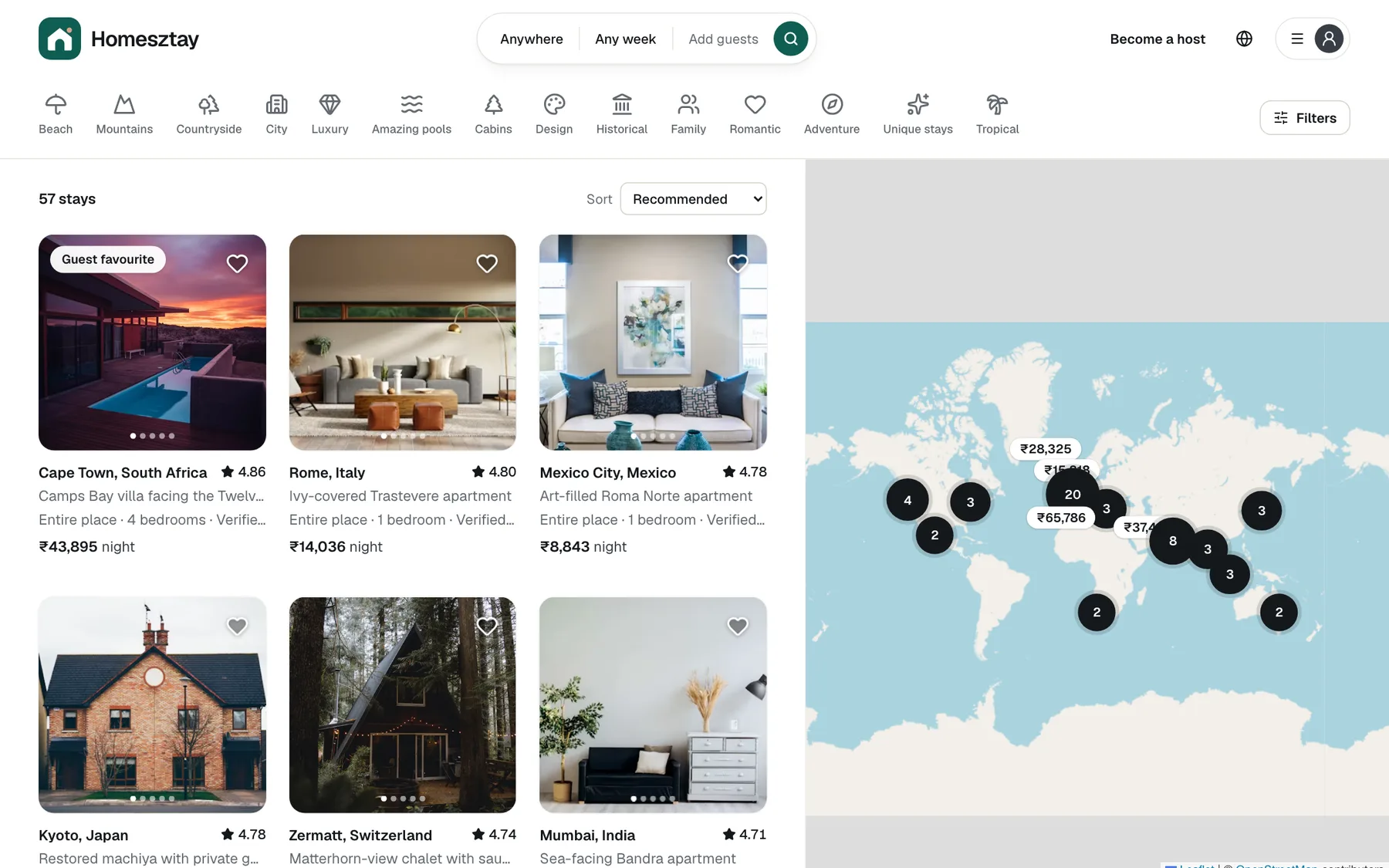Click the Homesztay house logo
This screenshot has width=1389, height=868.
[x=59, y=39]
